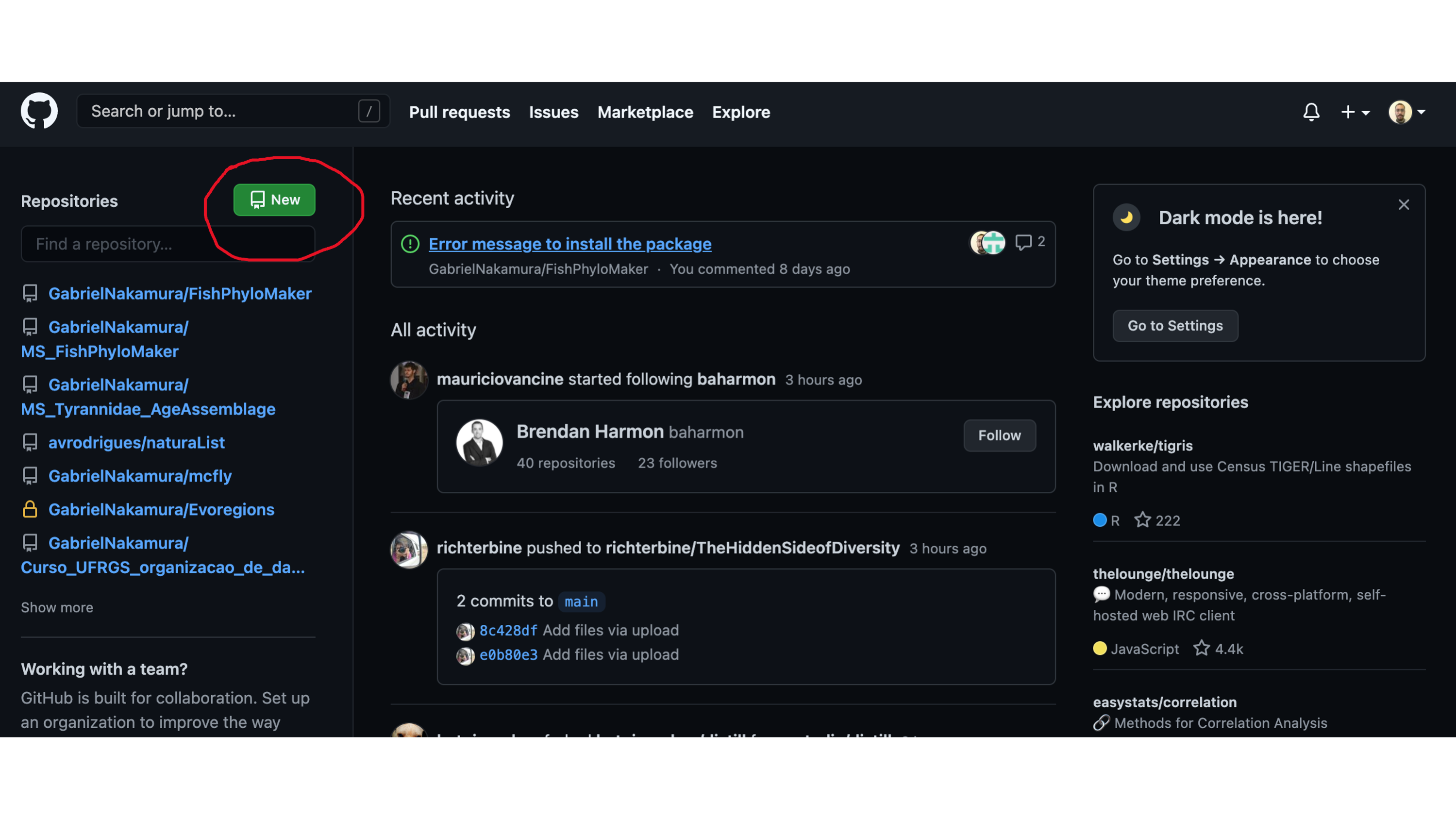Open richterbine/TheHiddenSideofDiversity repository link

coord(753,547)
